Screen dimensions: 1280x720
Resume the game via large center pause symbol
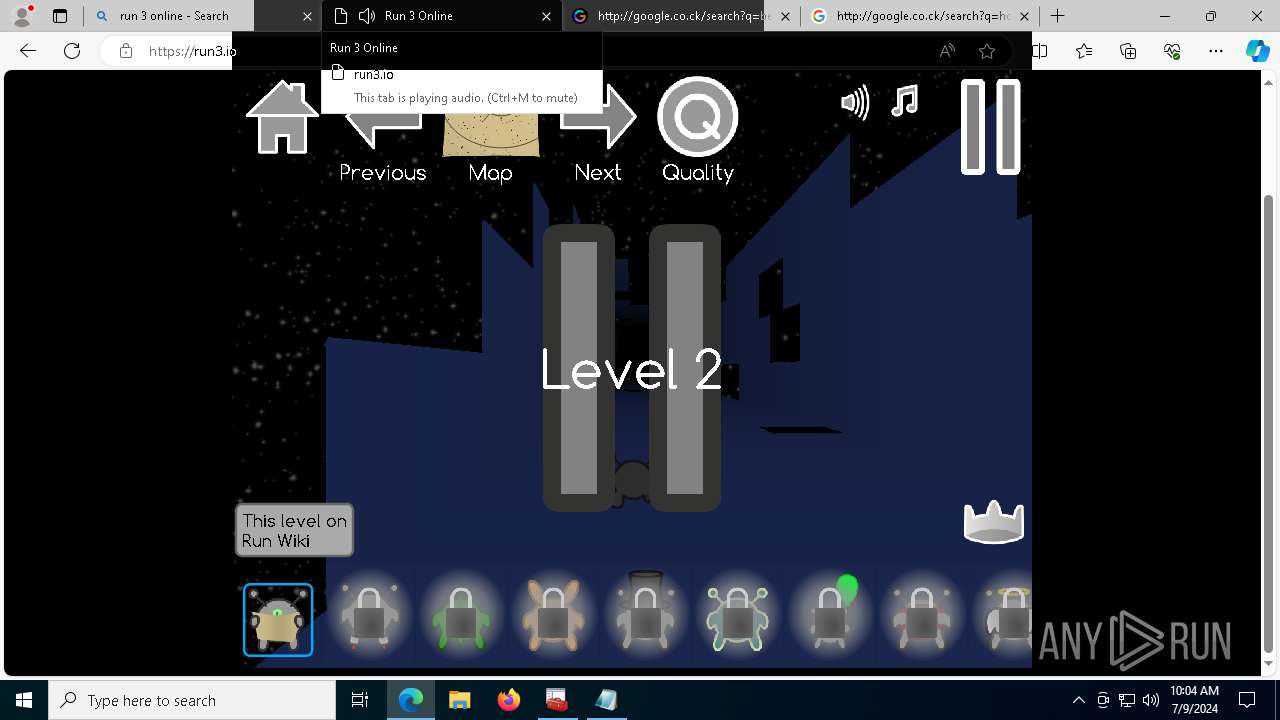632,368
